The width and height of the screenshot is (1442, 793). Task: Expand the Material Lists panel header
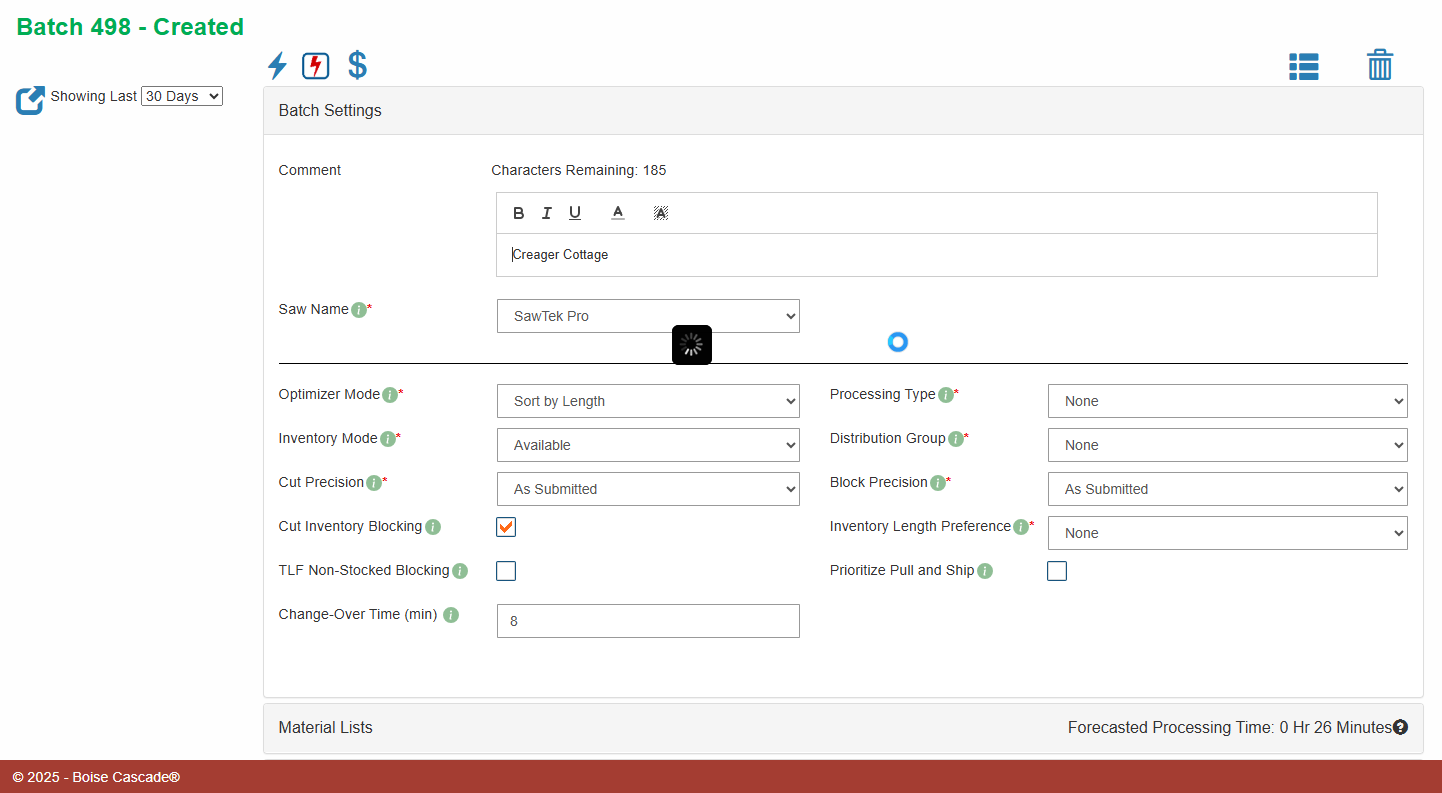tap(843, 728)
